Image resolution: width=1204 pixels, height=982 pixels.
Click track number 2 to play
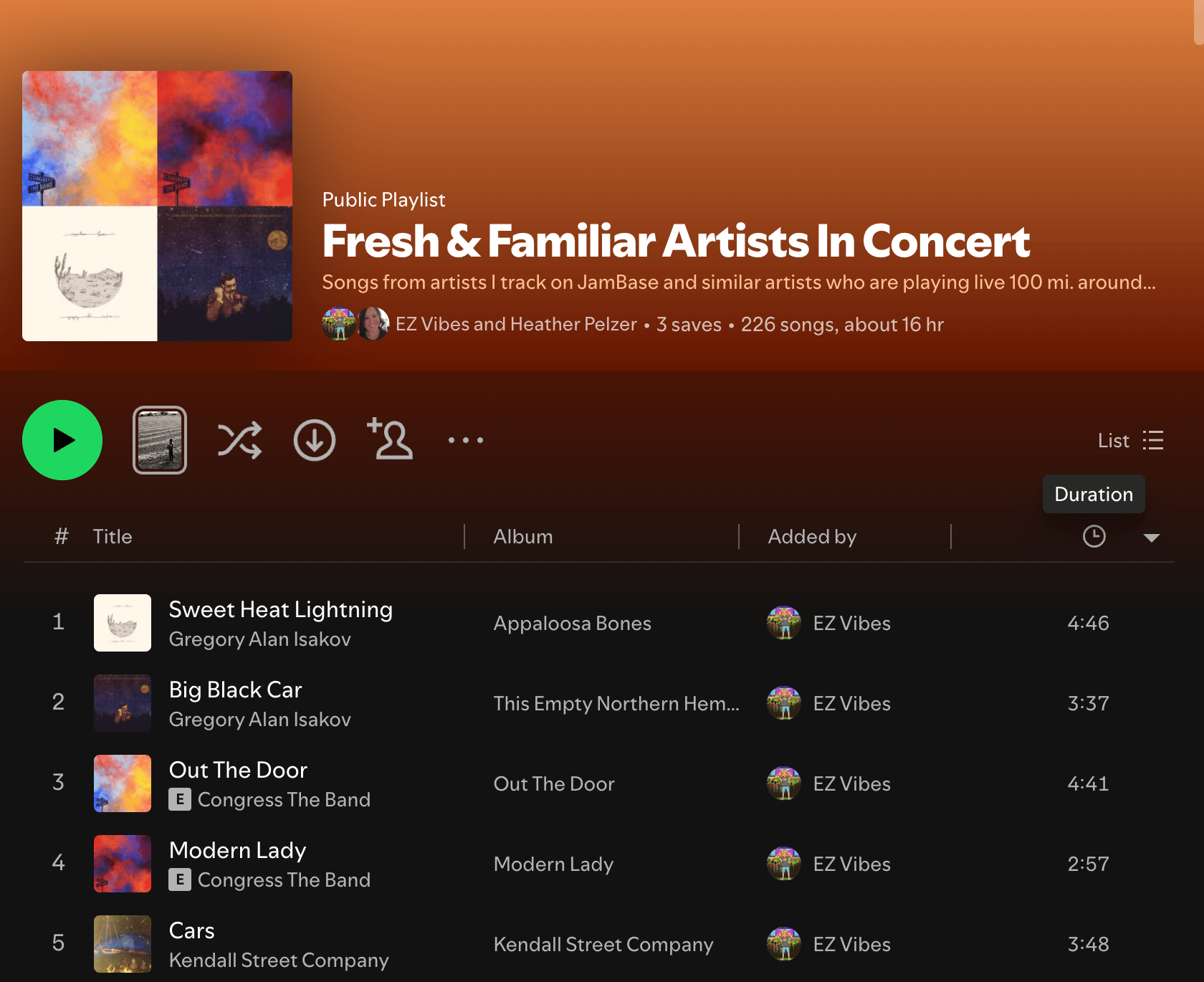point(59,702)
